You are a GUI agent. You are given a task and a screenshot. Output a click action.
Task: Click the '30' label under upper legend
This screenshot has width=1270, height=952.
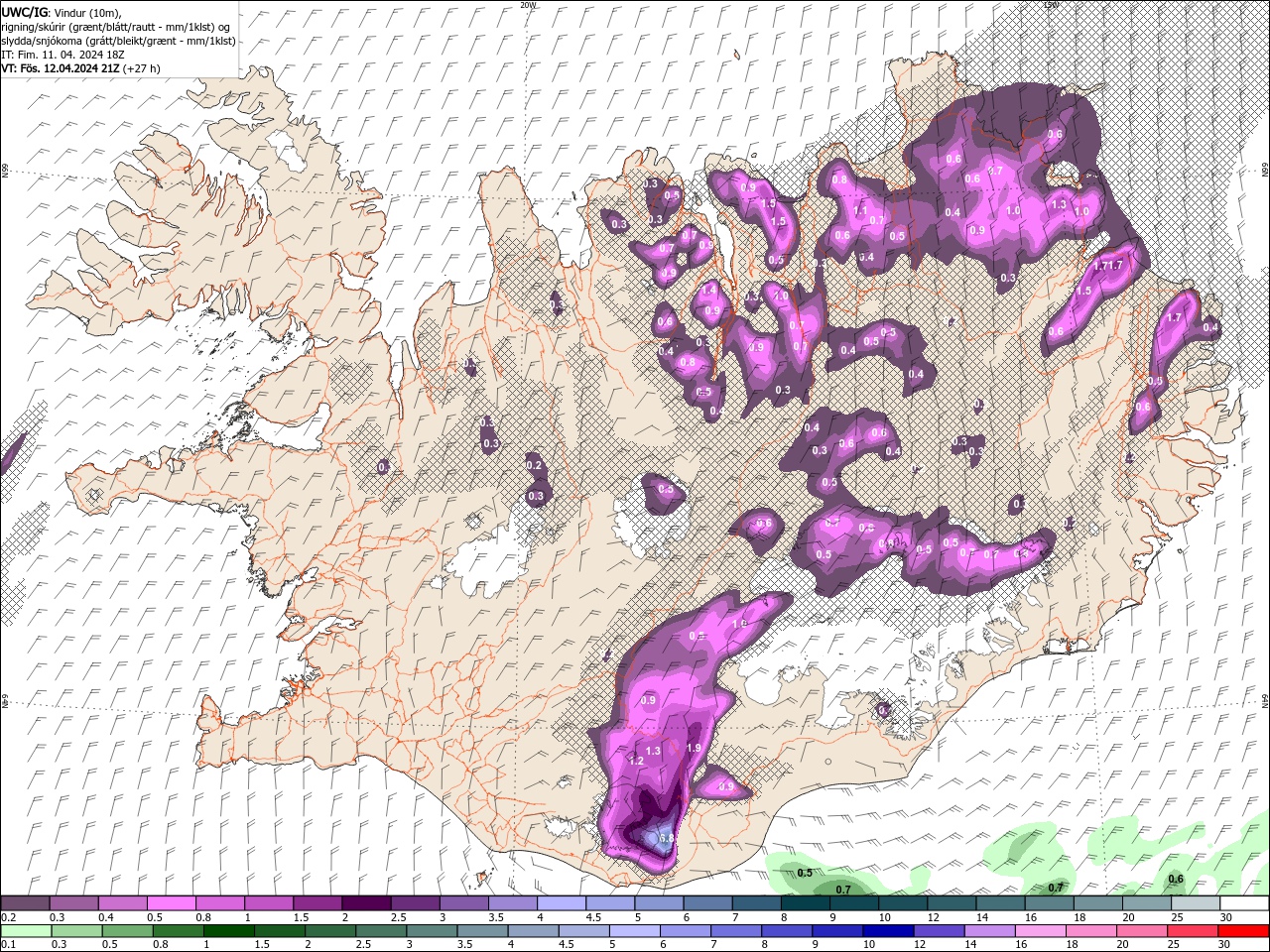pos(1225,917)
